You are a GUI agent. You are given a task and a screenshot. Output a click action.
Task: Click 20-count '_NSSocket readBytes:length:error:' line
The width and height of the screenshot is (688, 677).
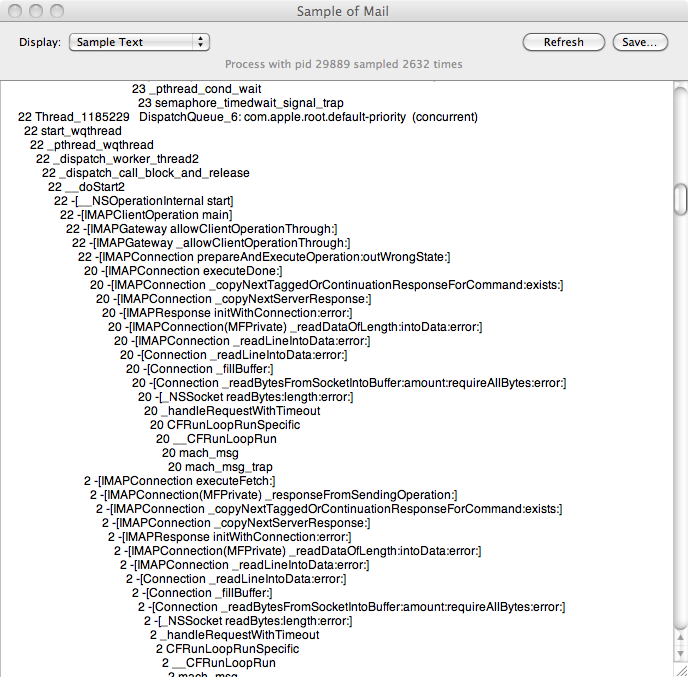tap(246, 398)
